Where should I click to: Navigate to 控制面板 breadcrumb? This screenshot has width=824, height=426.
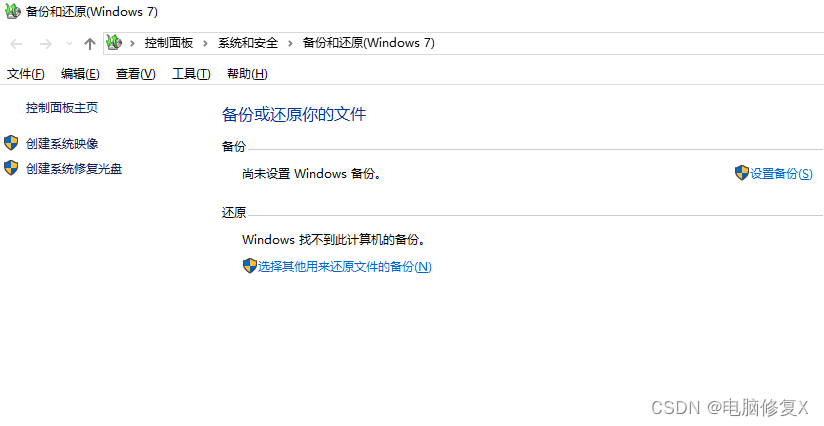169,43
